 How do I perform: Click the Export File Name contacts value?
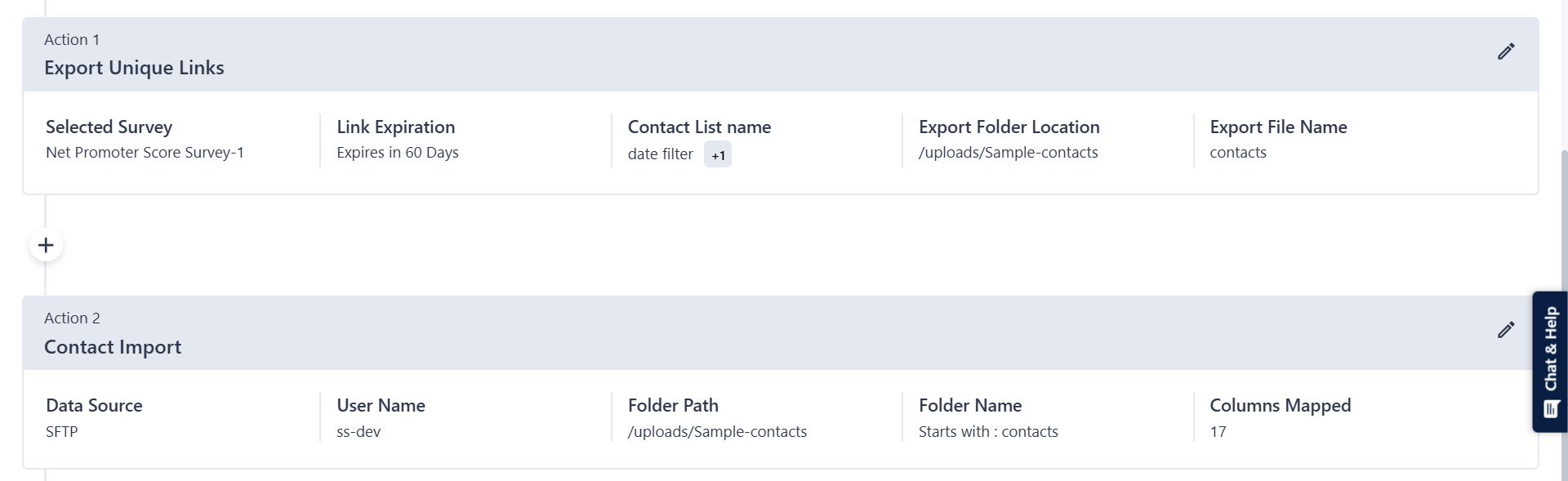tap(1237, 153)
